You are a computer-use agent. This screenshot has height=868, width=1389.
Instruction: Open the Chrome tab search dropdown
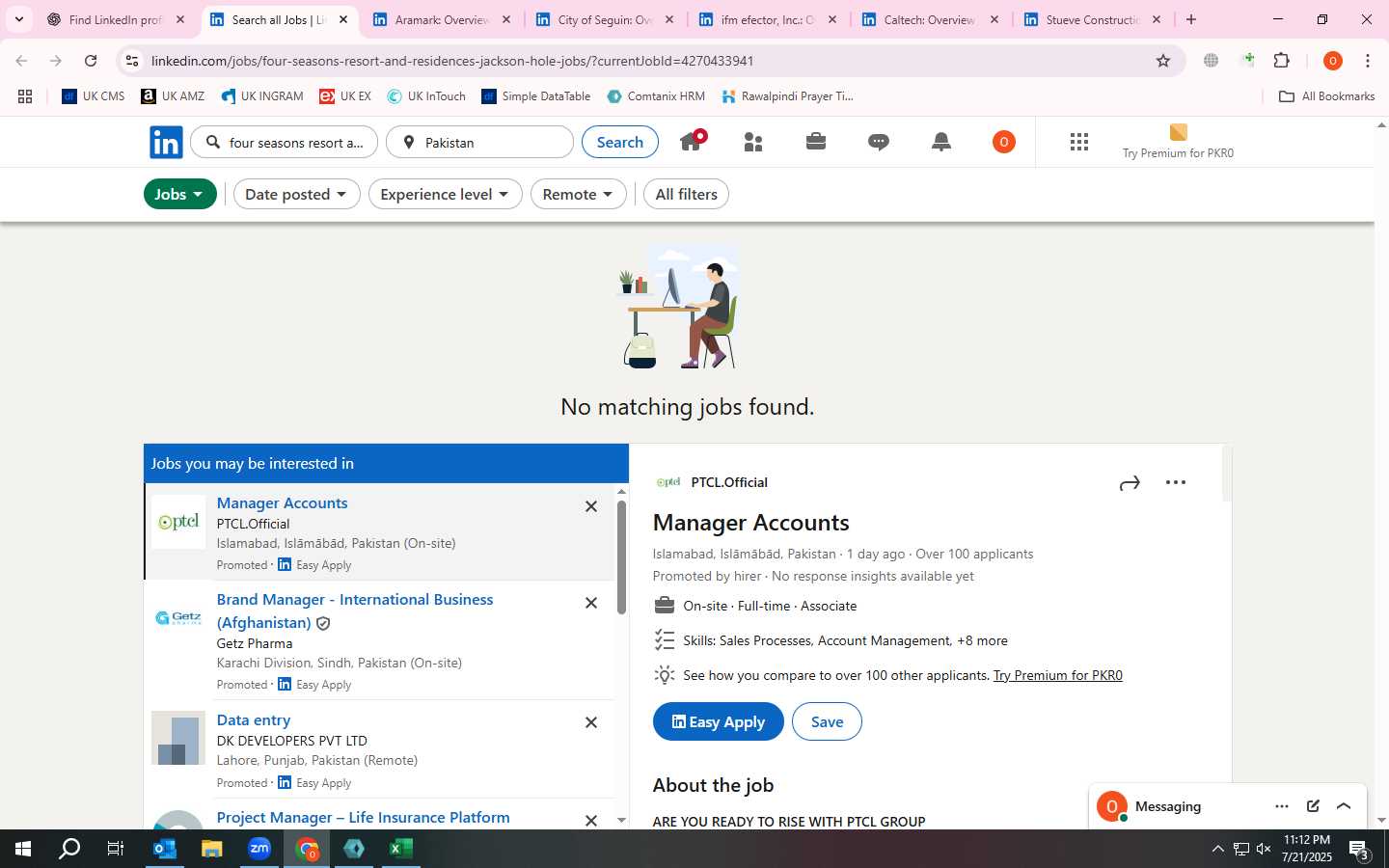tap(19, 19)
